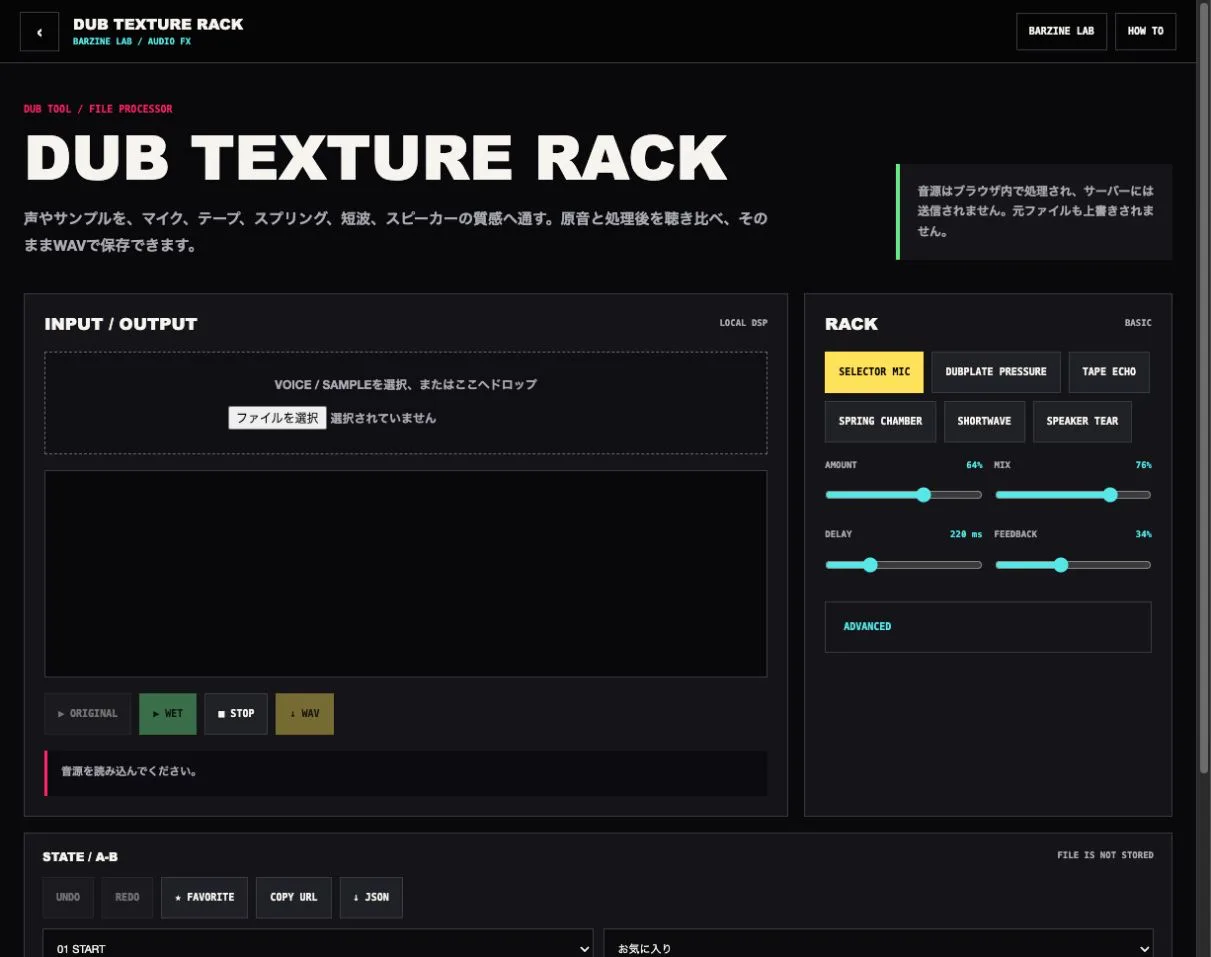Screen dimensions: 1211x957
Task: Download settings with the JSON button
Action: click(371, 898)
